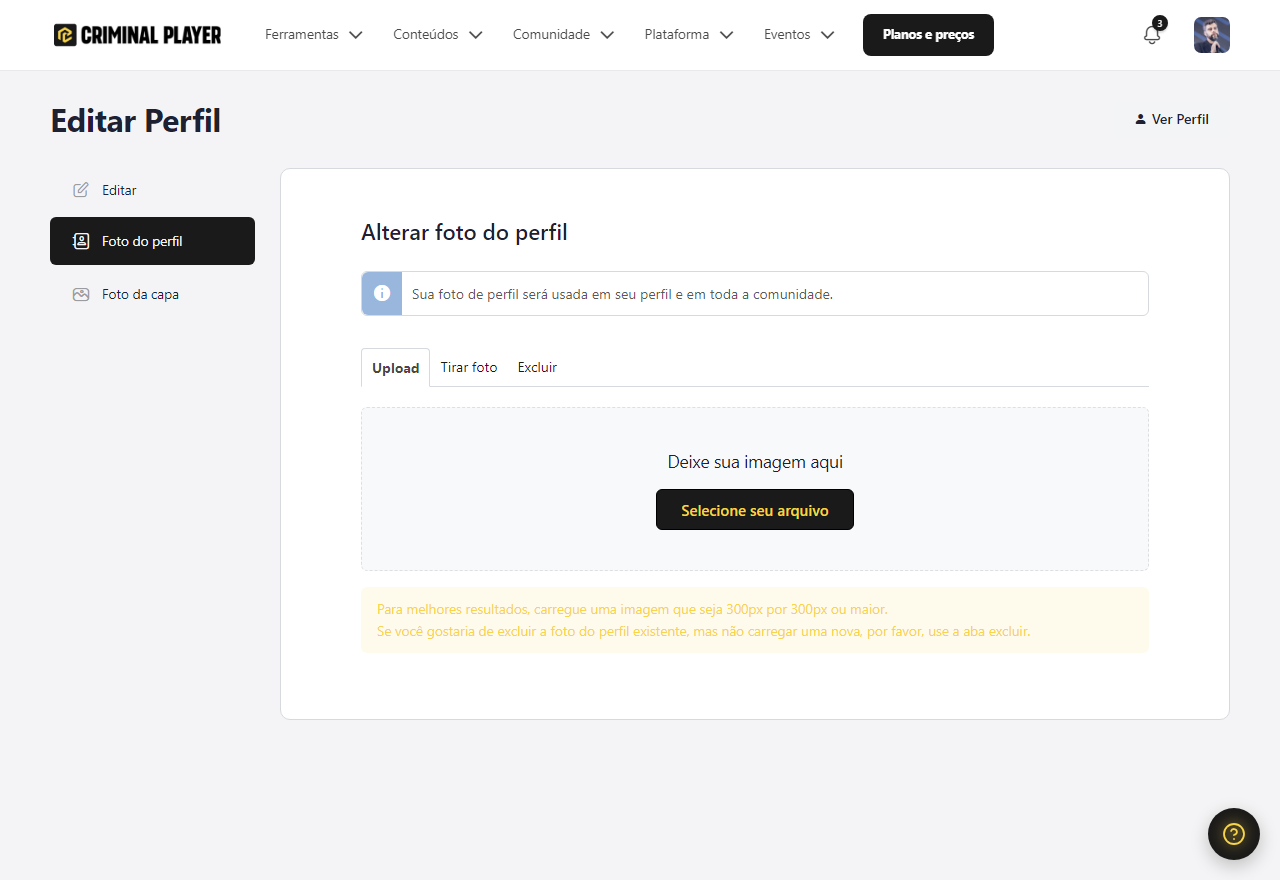1280x880 pixels.
Task: Expand the Comunidade dropdown menu
Action: point(564,35)
